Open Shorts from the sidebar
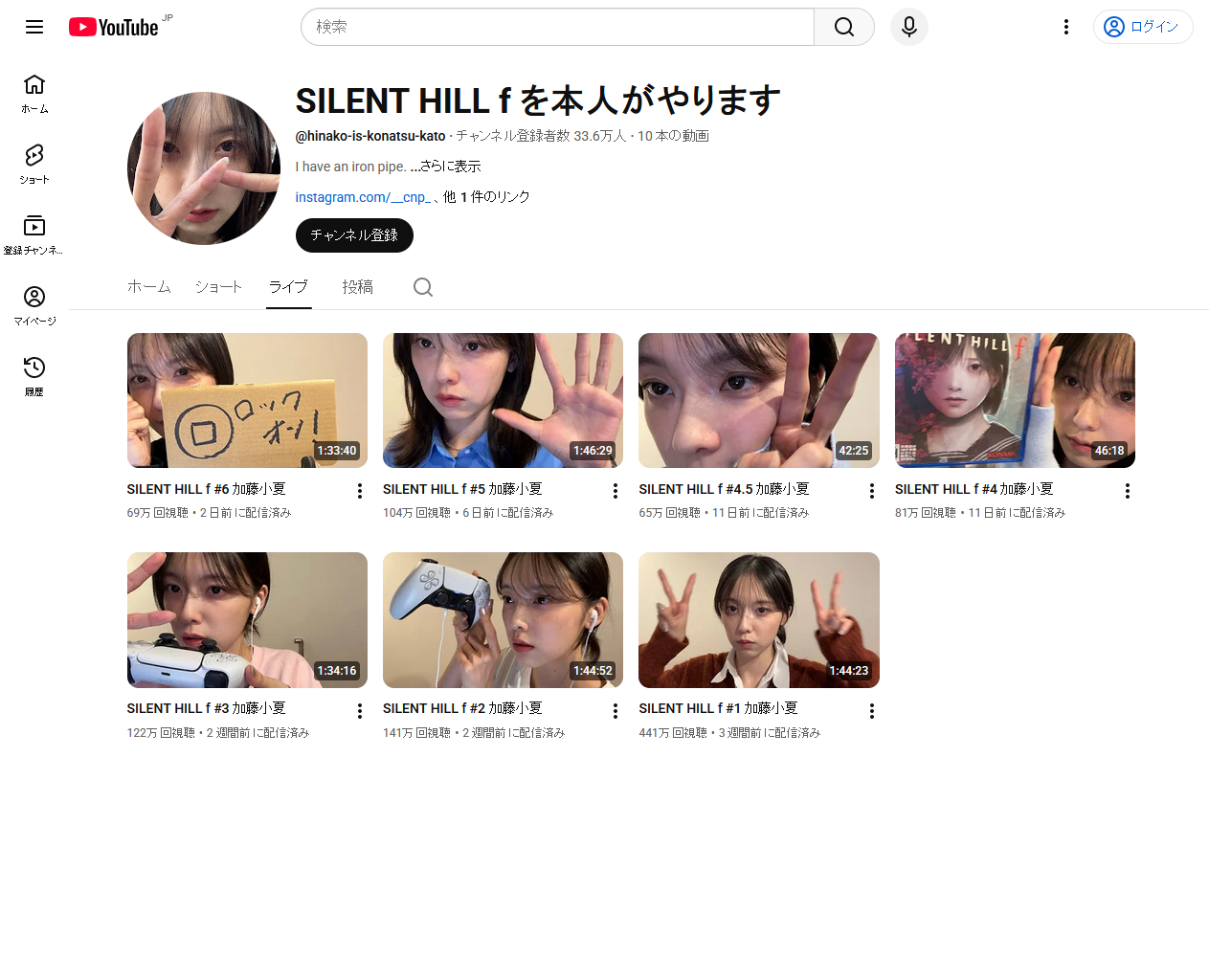This screenshot has width=1209, height=980. (x=34, y=165)
